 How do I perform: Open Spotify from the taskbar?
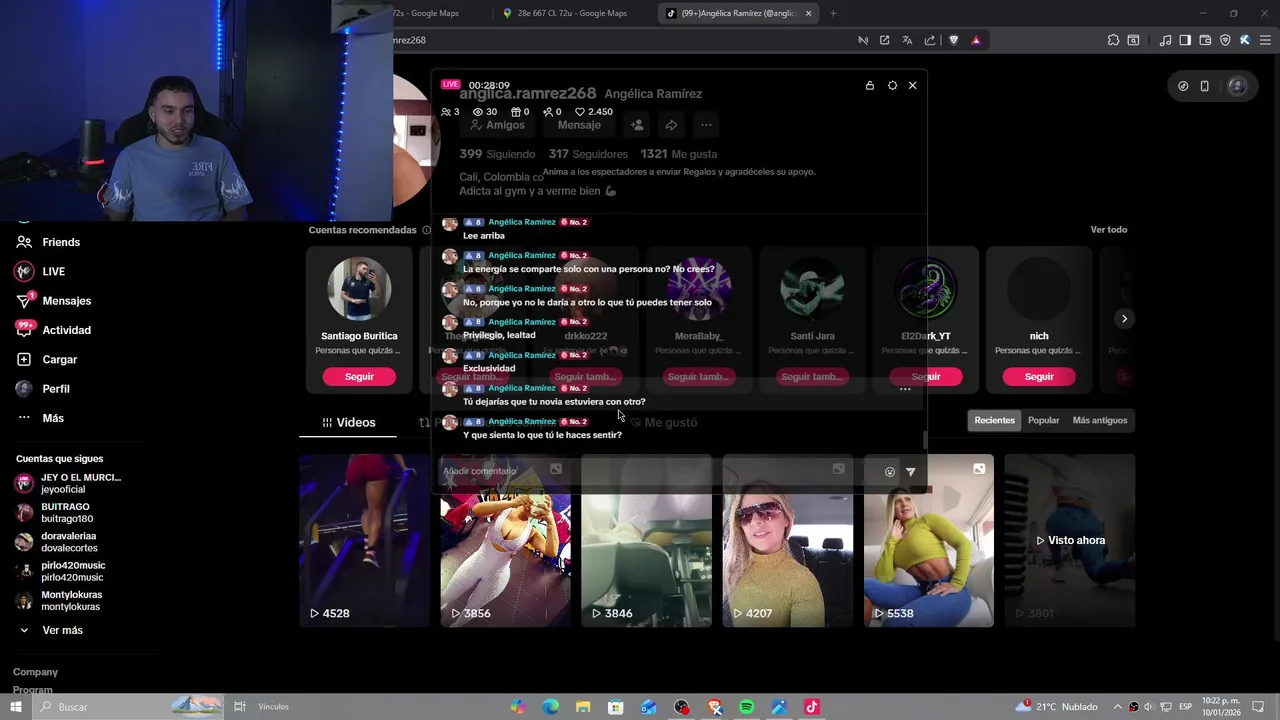746,707
